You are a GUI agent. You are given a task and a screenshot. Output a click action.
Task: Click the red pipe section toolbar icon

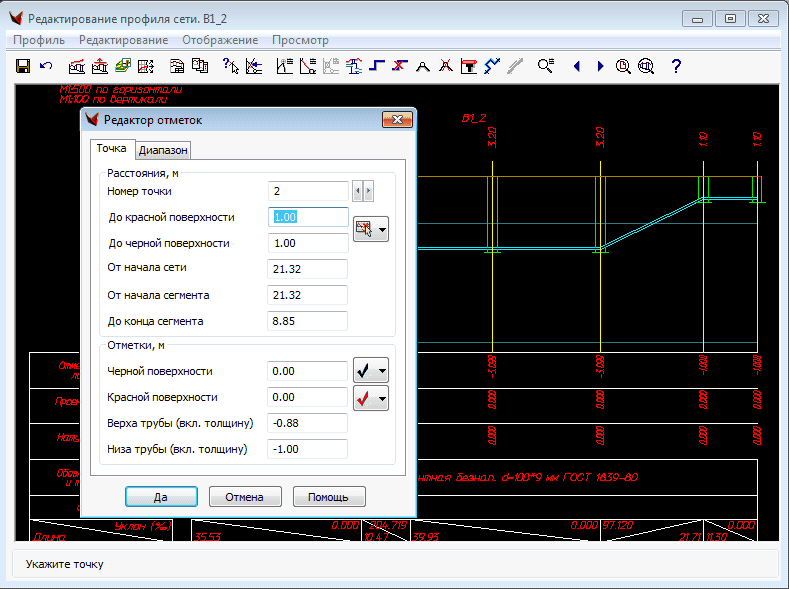click(x=468, y=67)
